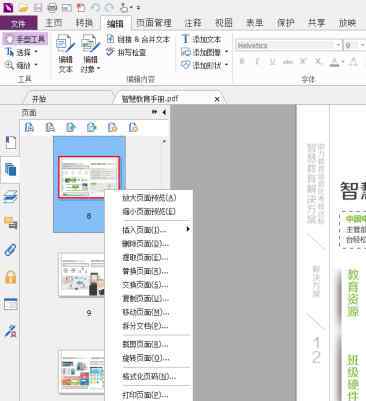This screenshot has width=366, height=401.
Task: Switch to the 保护 protect ribbon tab
Action: click(285, 23)
